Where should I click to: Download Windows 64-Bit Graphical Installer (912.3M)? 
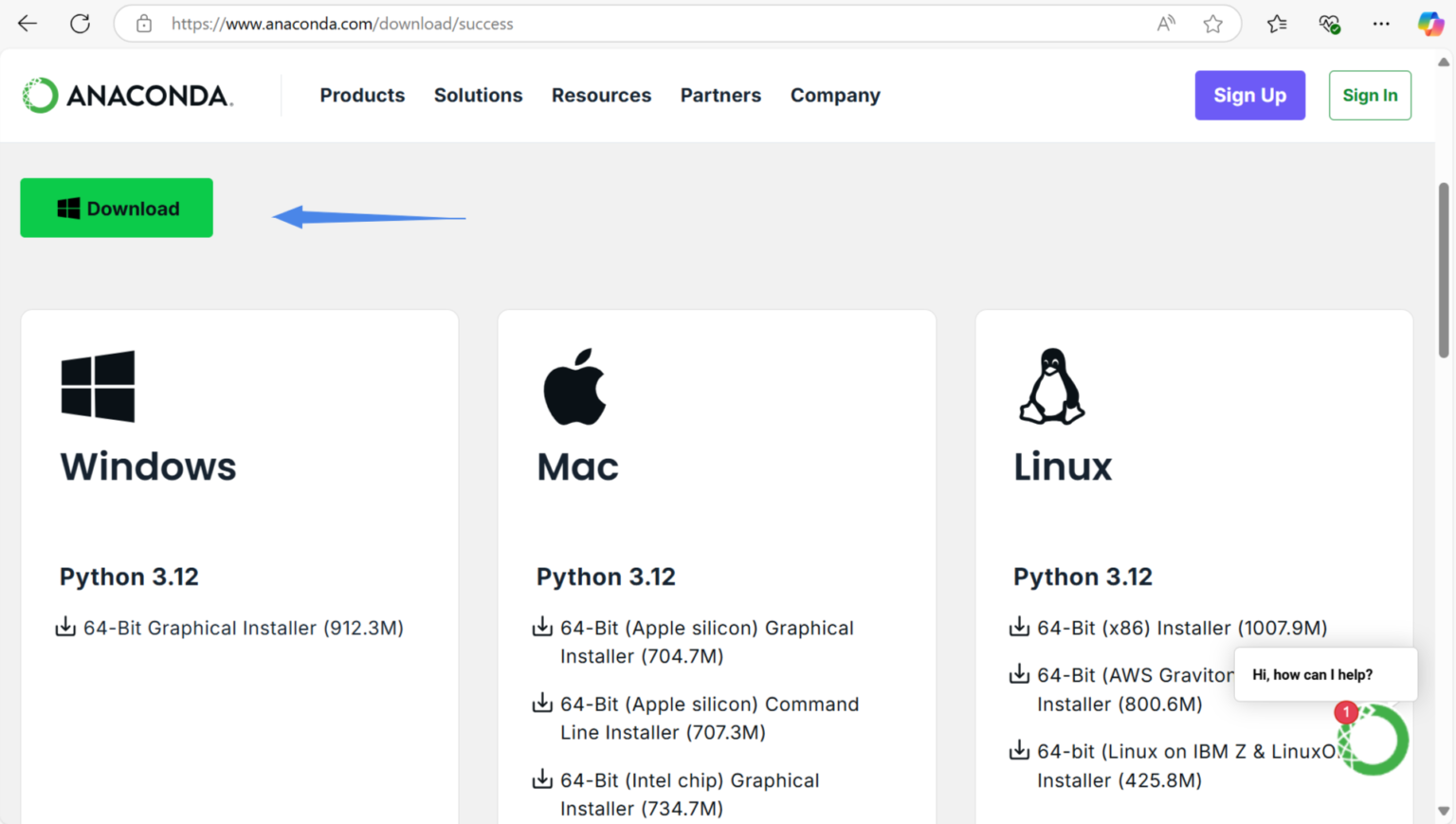(x=244, y=628)
